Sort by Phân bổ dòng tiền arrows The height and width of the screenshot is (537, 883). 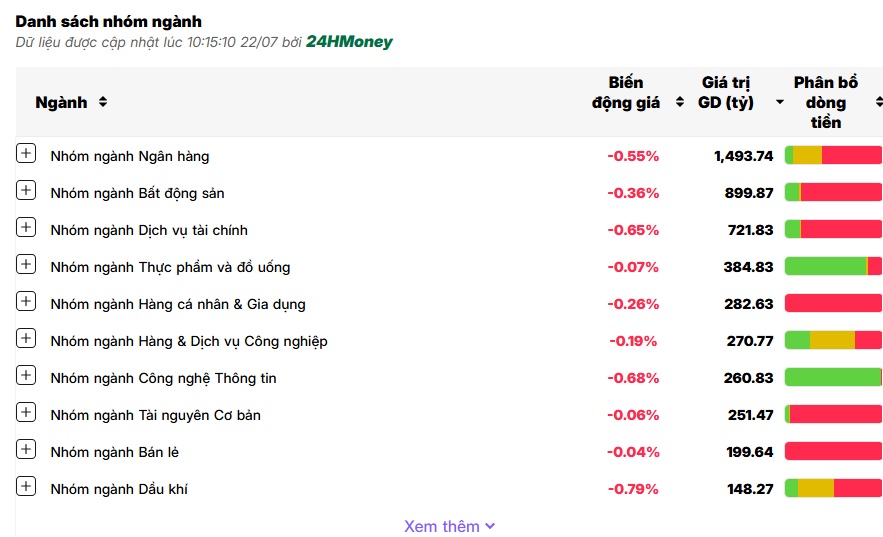[879, 102]
